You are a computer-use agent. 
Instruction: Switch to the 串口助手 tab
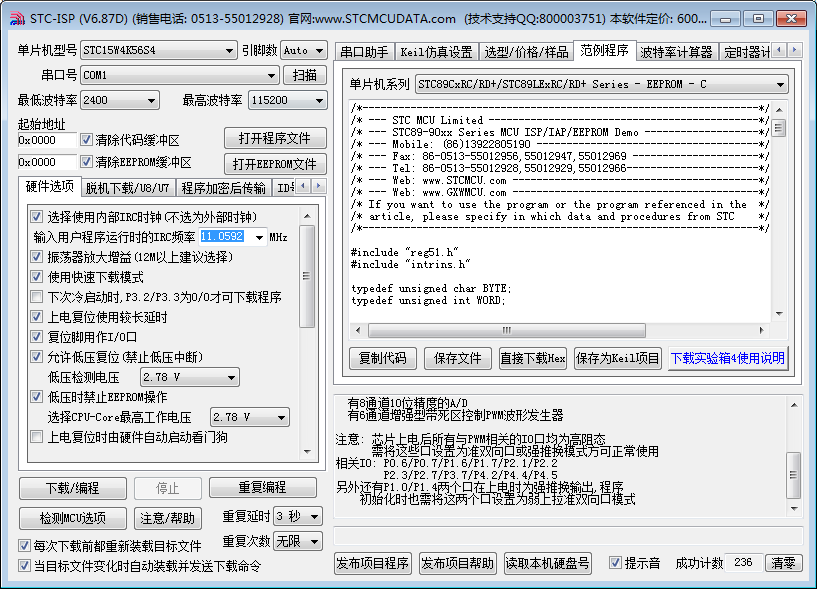[363, 52]
